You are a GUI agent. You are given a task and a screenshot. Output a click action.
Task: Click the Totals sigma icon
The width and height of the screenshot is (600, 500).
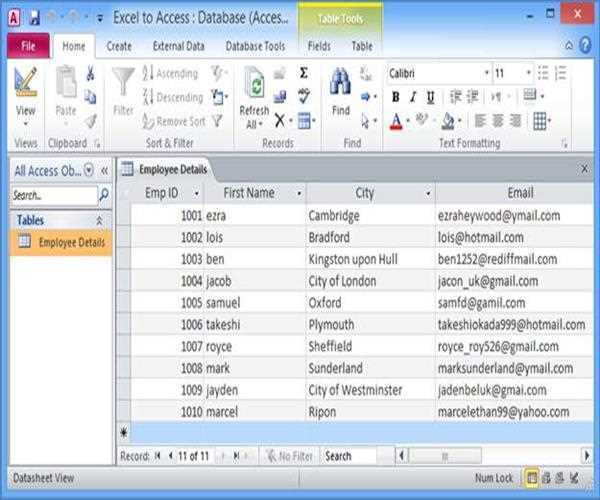pos(304,73)
